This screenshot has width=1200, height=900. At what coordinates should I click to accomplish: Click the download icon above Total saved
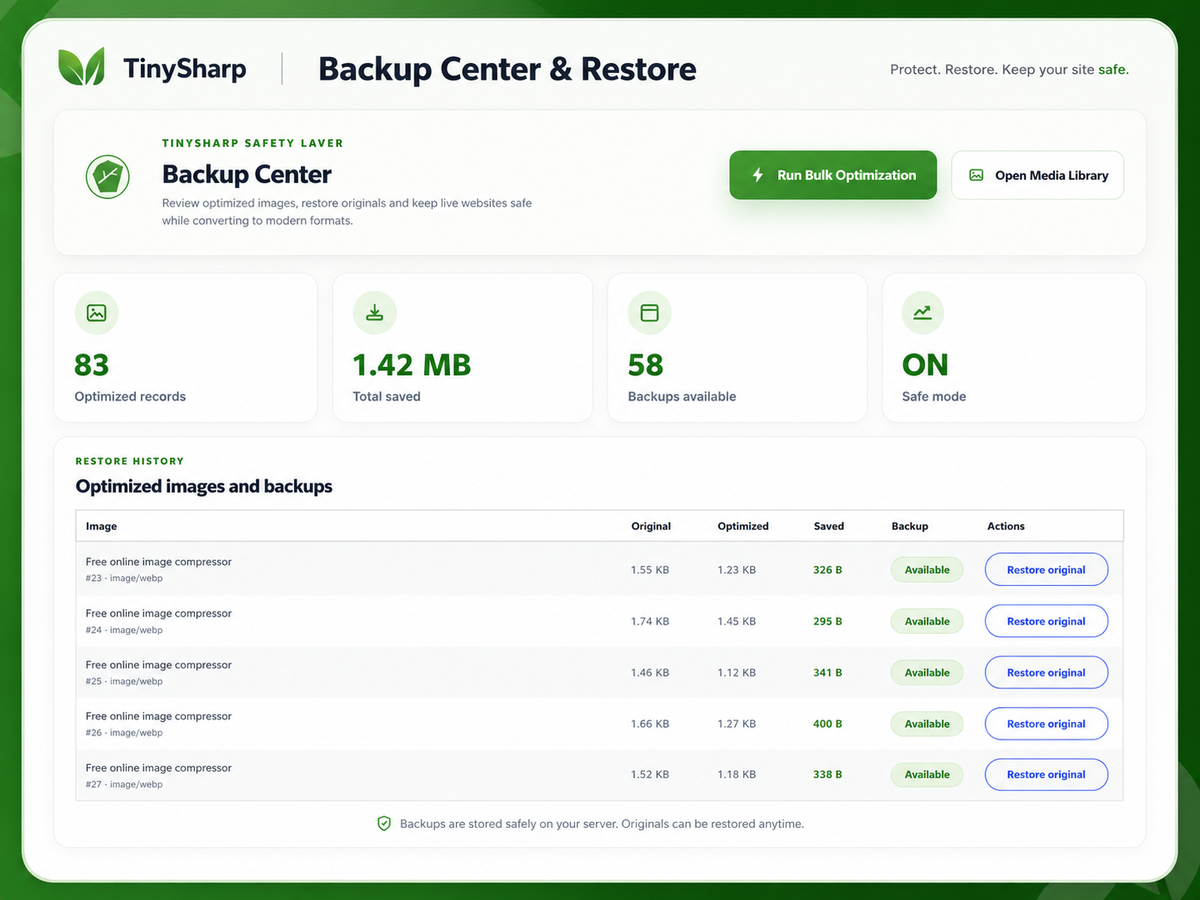pyautogui.click(x=375, y=313)
